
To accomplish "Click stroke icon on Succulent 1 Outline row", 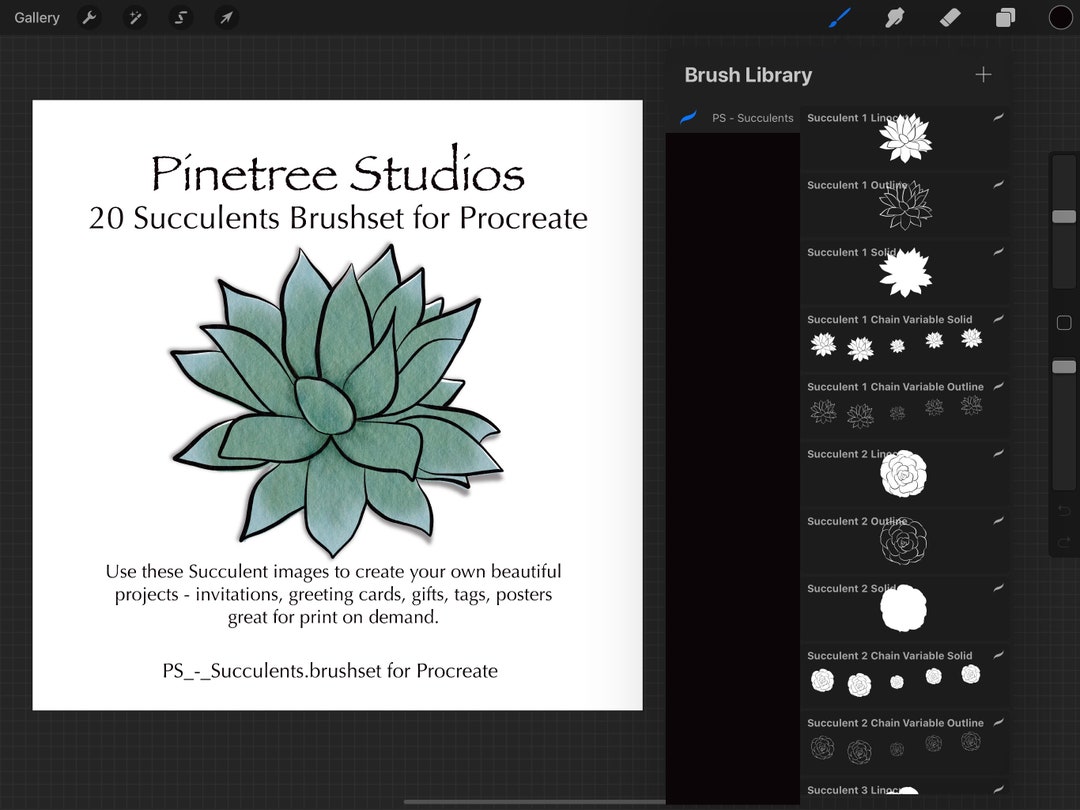I will [998, 185].
